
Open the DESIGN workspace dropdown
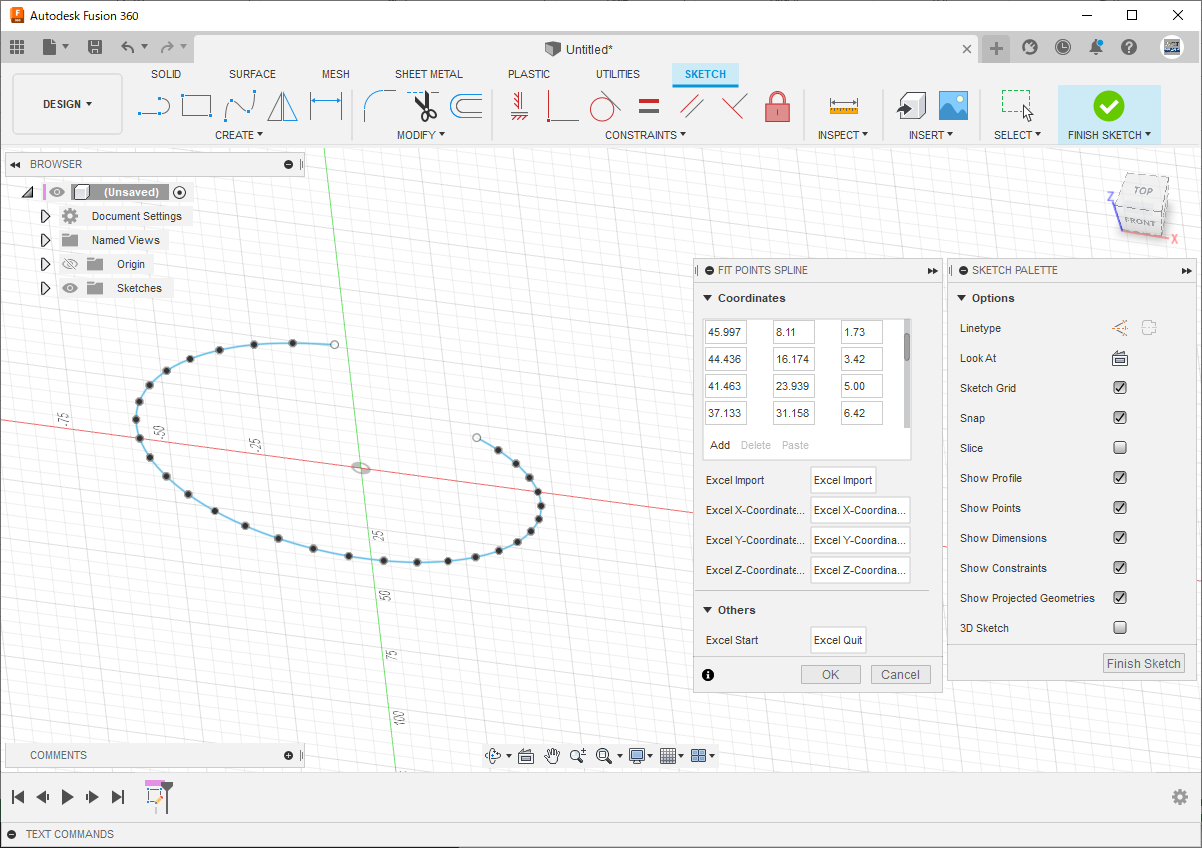click(x=67, y=104)
